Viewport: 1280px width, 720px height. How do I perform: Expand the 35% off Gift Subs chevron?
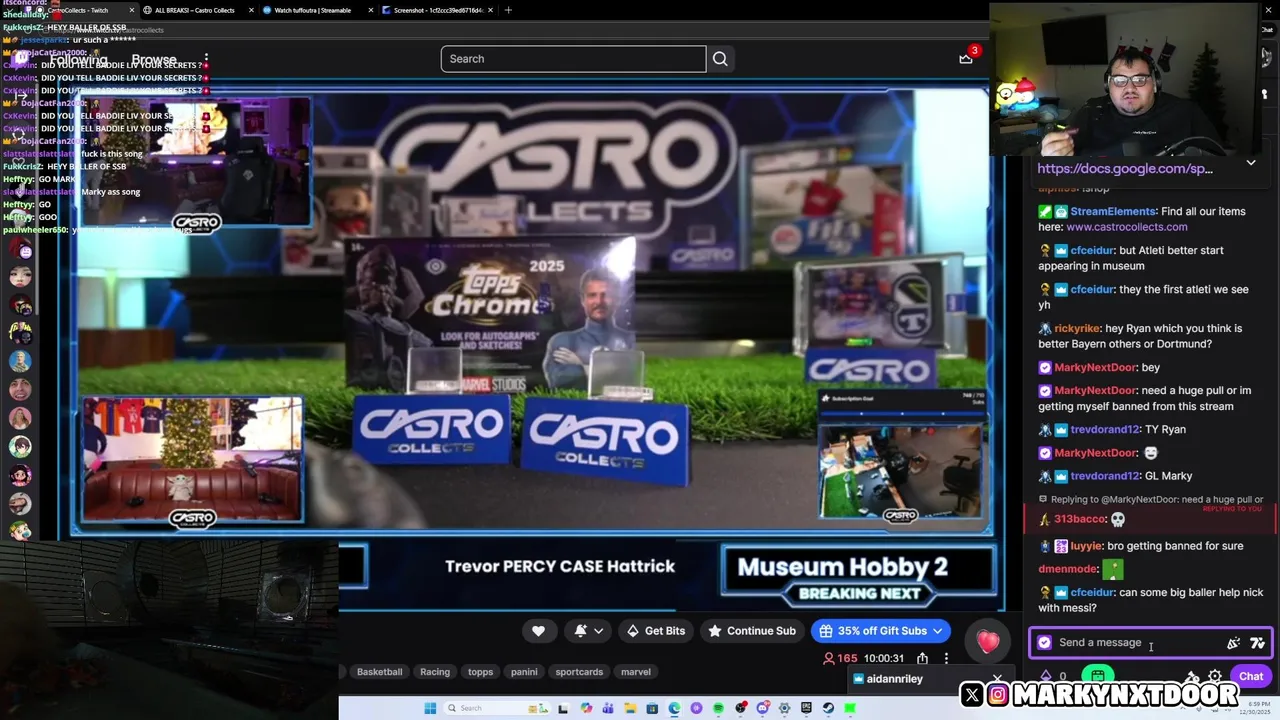click(x=938, y=631)
